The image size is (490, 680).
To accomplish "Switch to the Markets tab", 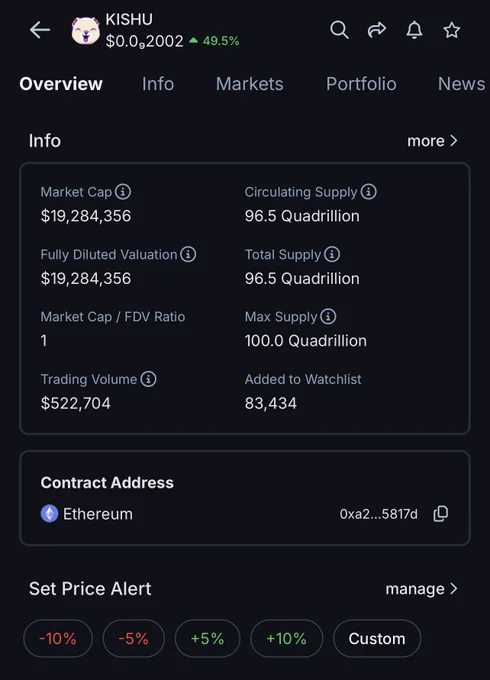I will (249, 84).
